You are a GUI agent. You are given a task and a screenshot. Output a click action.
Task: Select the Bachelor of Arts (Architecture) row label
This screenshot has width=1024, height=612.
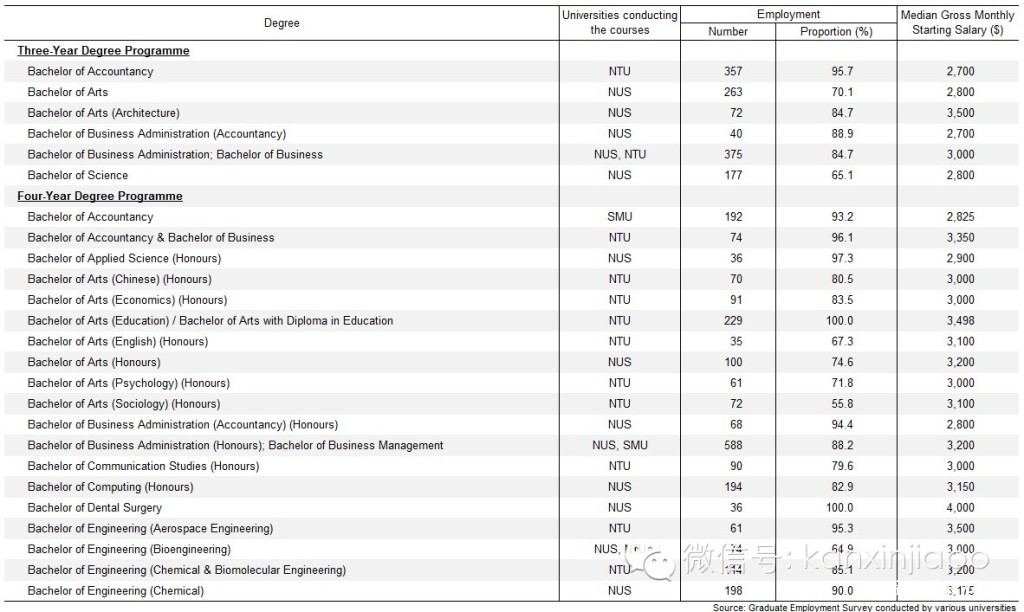pyautogui.click(x=104, y=113)
